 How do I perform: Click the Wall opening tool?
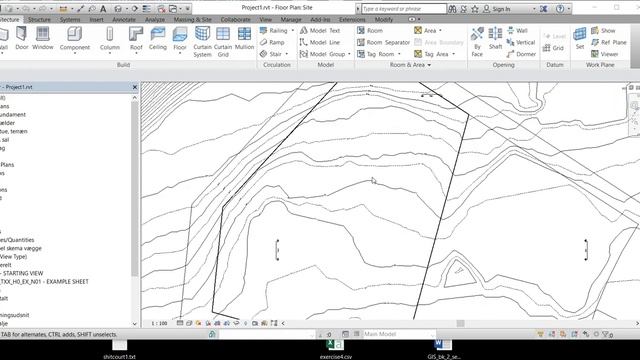point(517,31)
